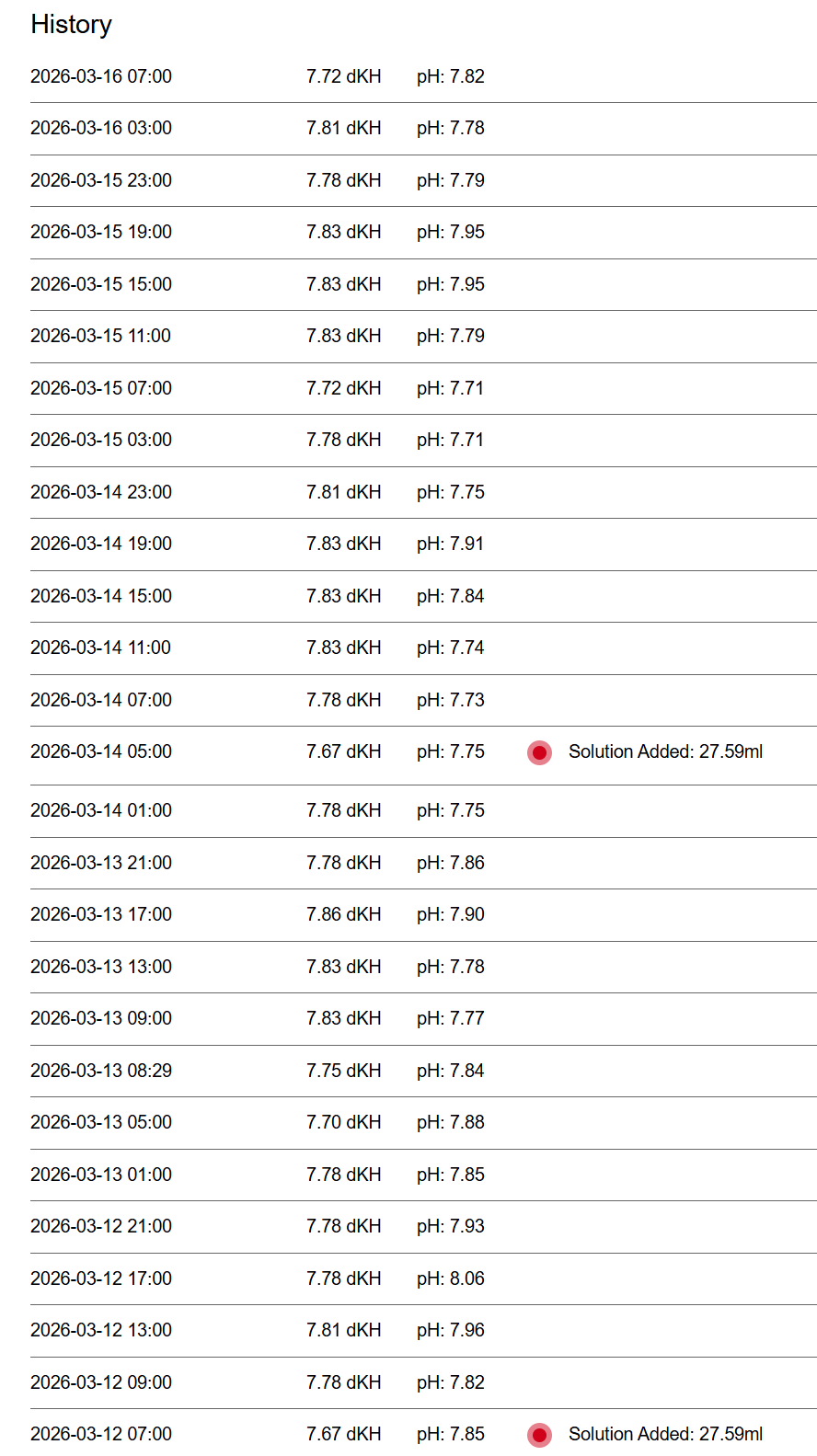The height and width of the screenshot is (1456, 817).
Task: Click red dosing icon on 2026-03-14 05:00 row
Action: 539,752
